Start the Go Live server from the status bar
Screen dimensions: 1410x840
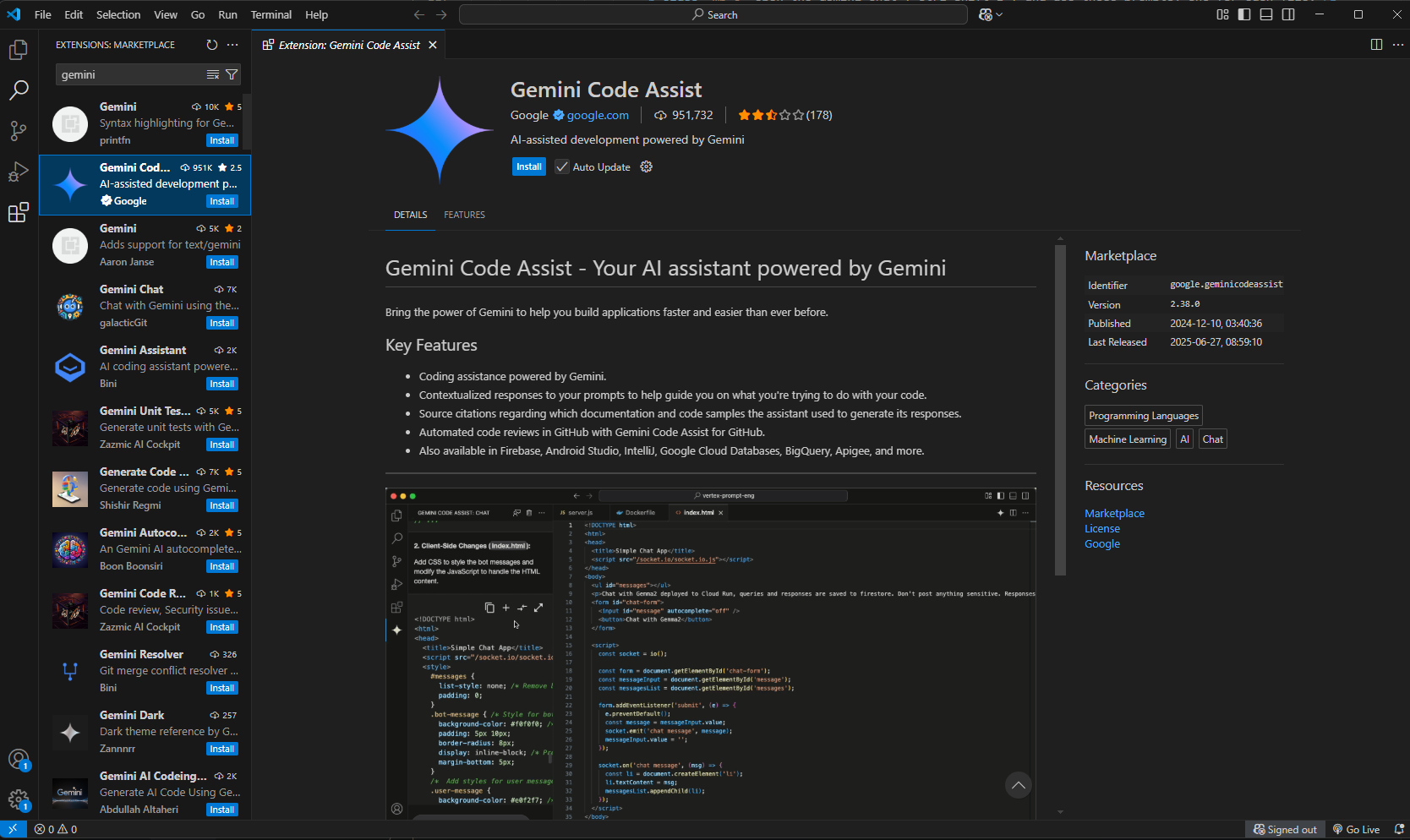(1356, 829)
